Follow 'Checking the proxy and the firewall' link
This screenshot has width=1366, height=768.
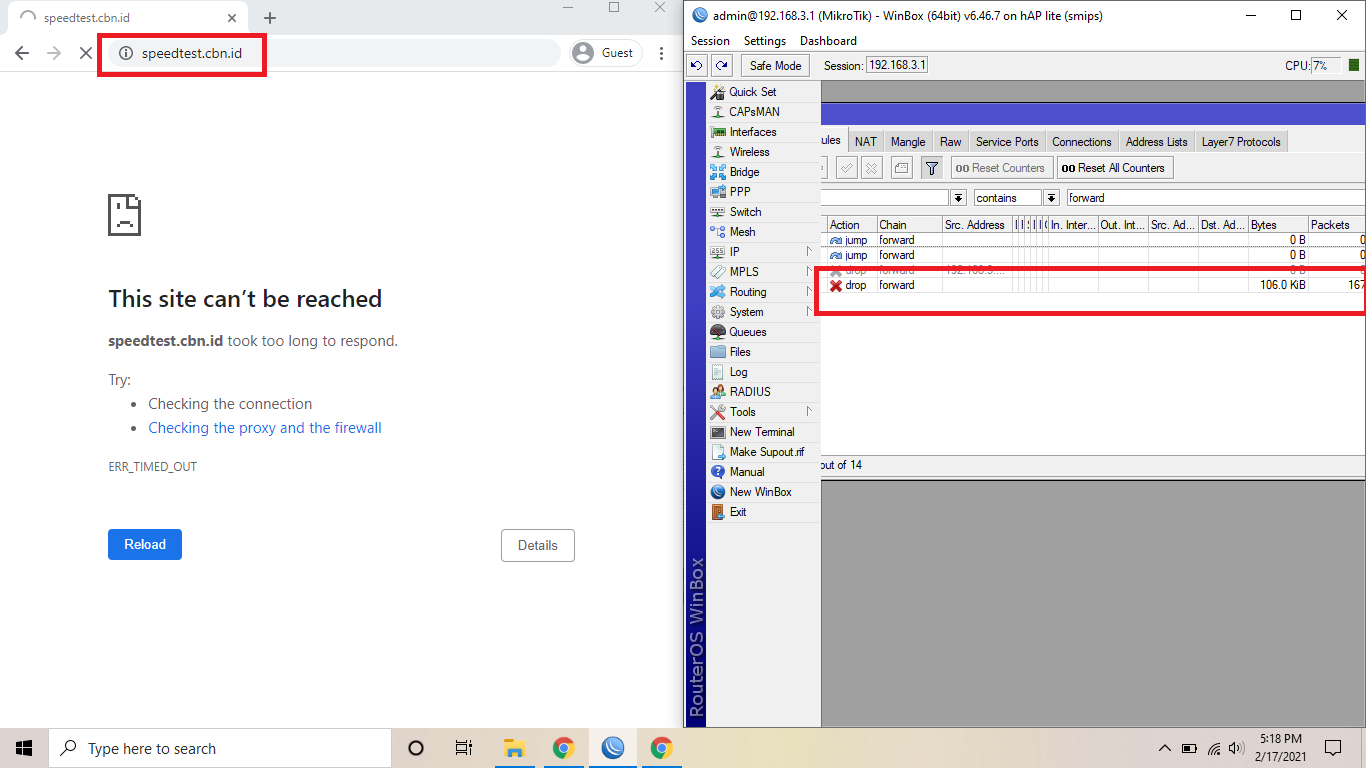point(265,428)
